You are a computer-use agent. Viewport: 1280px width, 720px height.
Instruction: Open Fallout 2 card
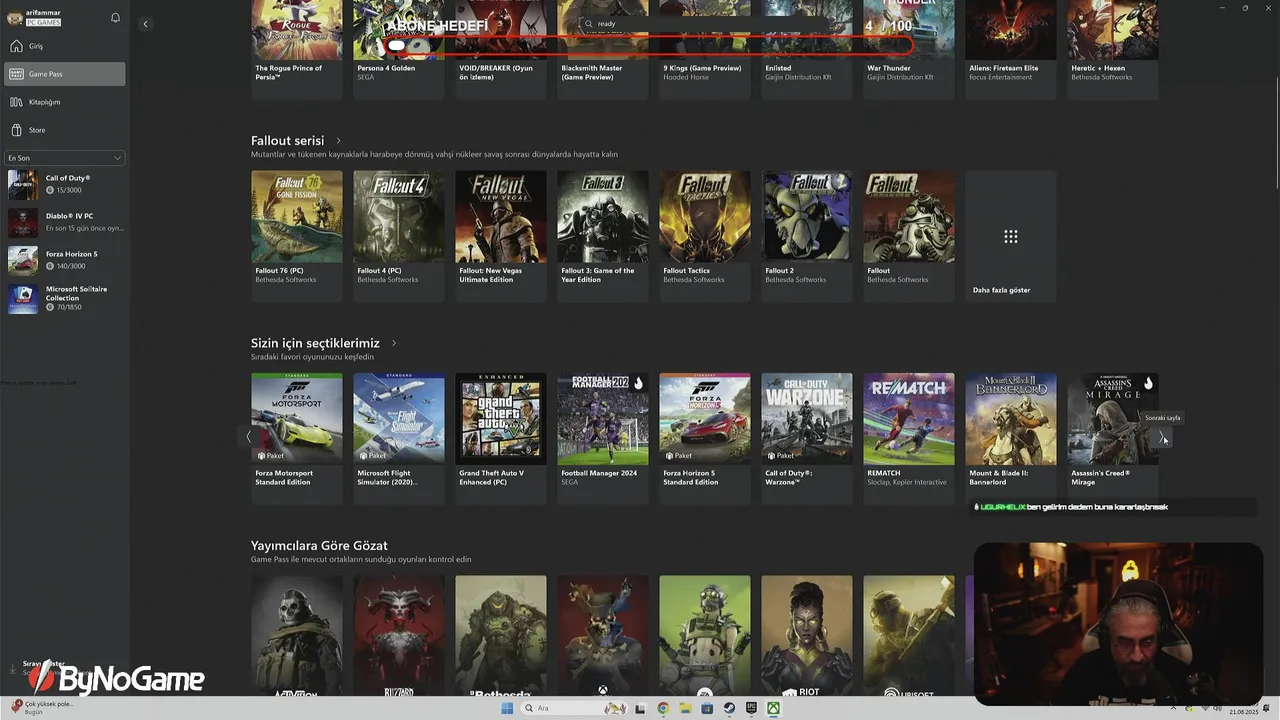(806, 235)
